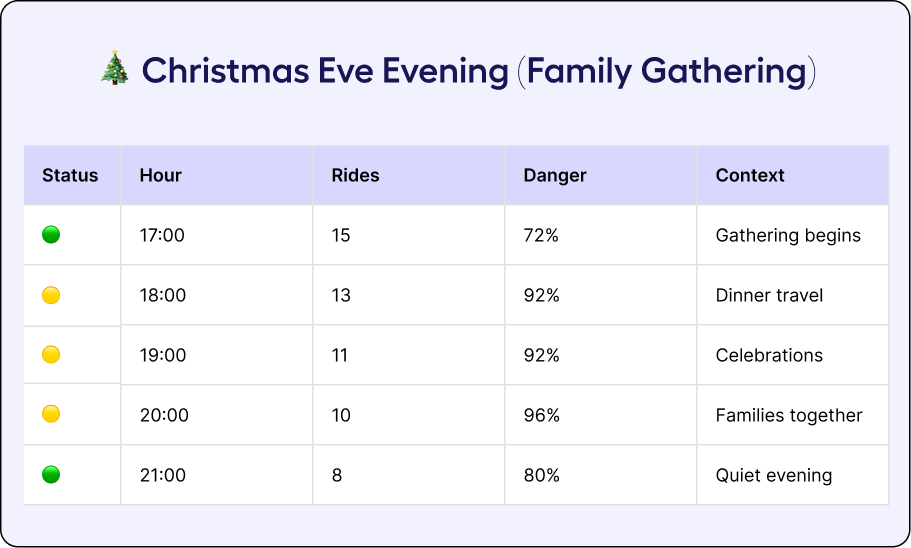Select the Gathering begins context cell
The width and height of the screenshot is (911, 548).
788,235
